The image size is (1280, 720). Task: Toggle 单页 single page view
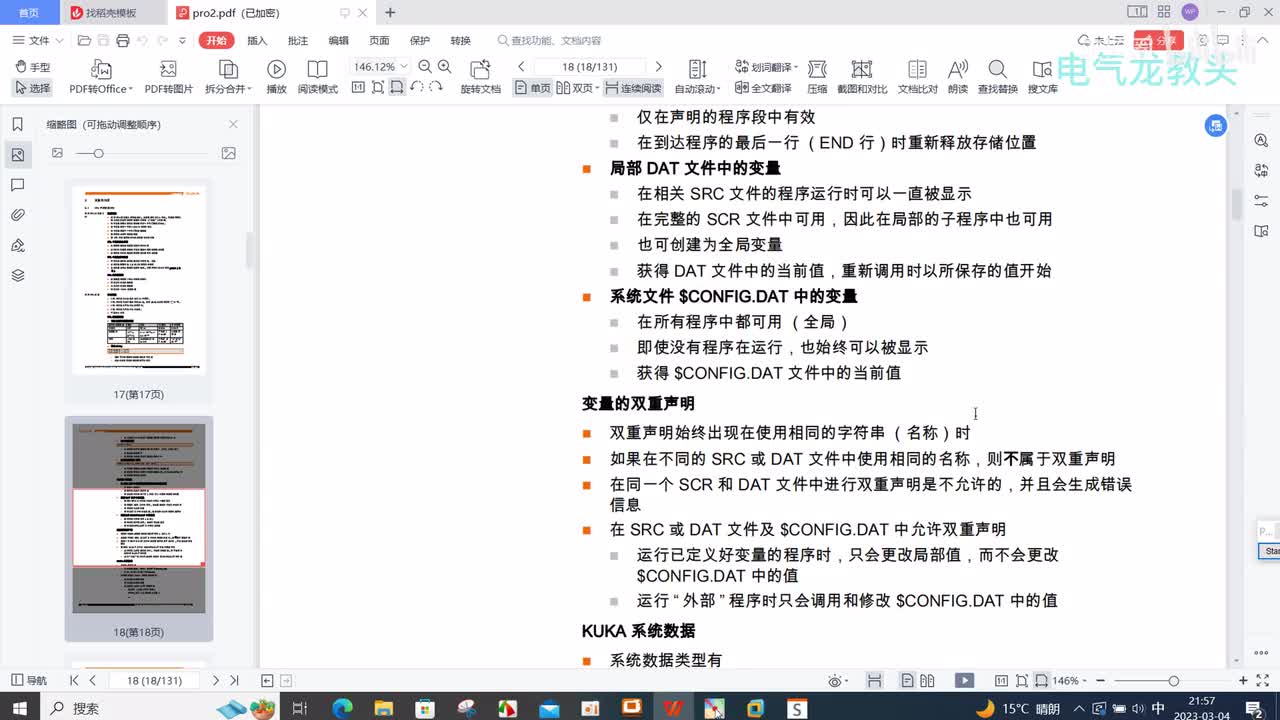[533, 88]
